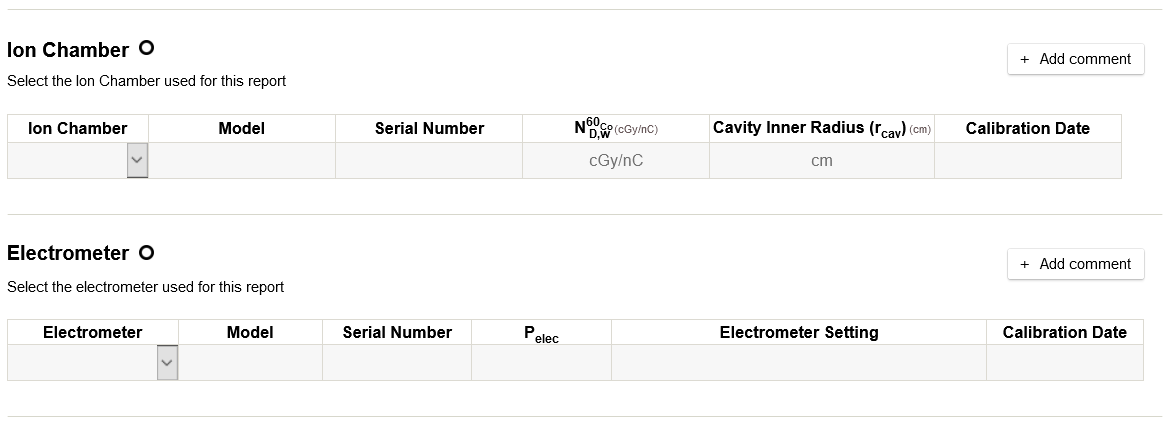The image size is (1167, 421).
Task: Open the Ion Chamber selection dropdown
Action: point(137,160)
